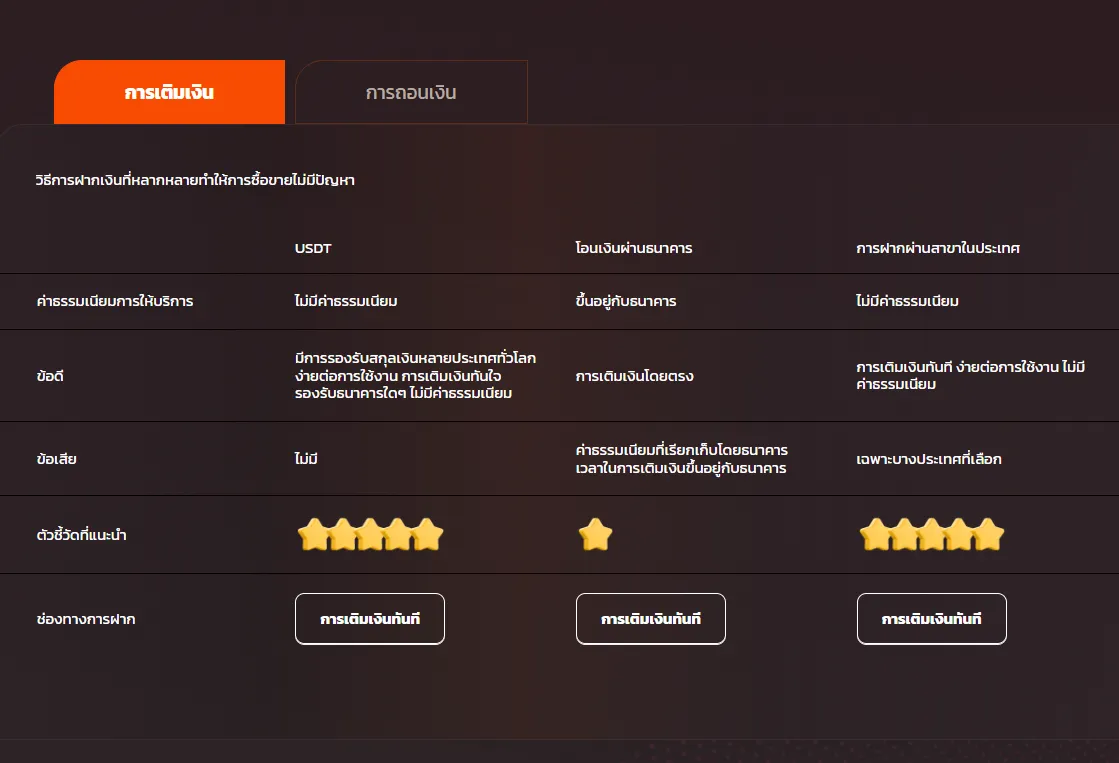Click the single star for bank transfer
Screen dimensions: 1119x763
point(595,535)
